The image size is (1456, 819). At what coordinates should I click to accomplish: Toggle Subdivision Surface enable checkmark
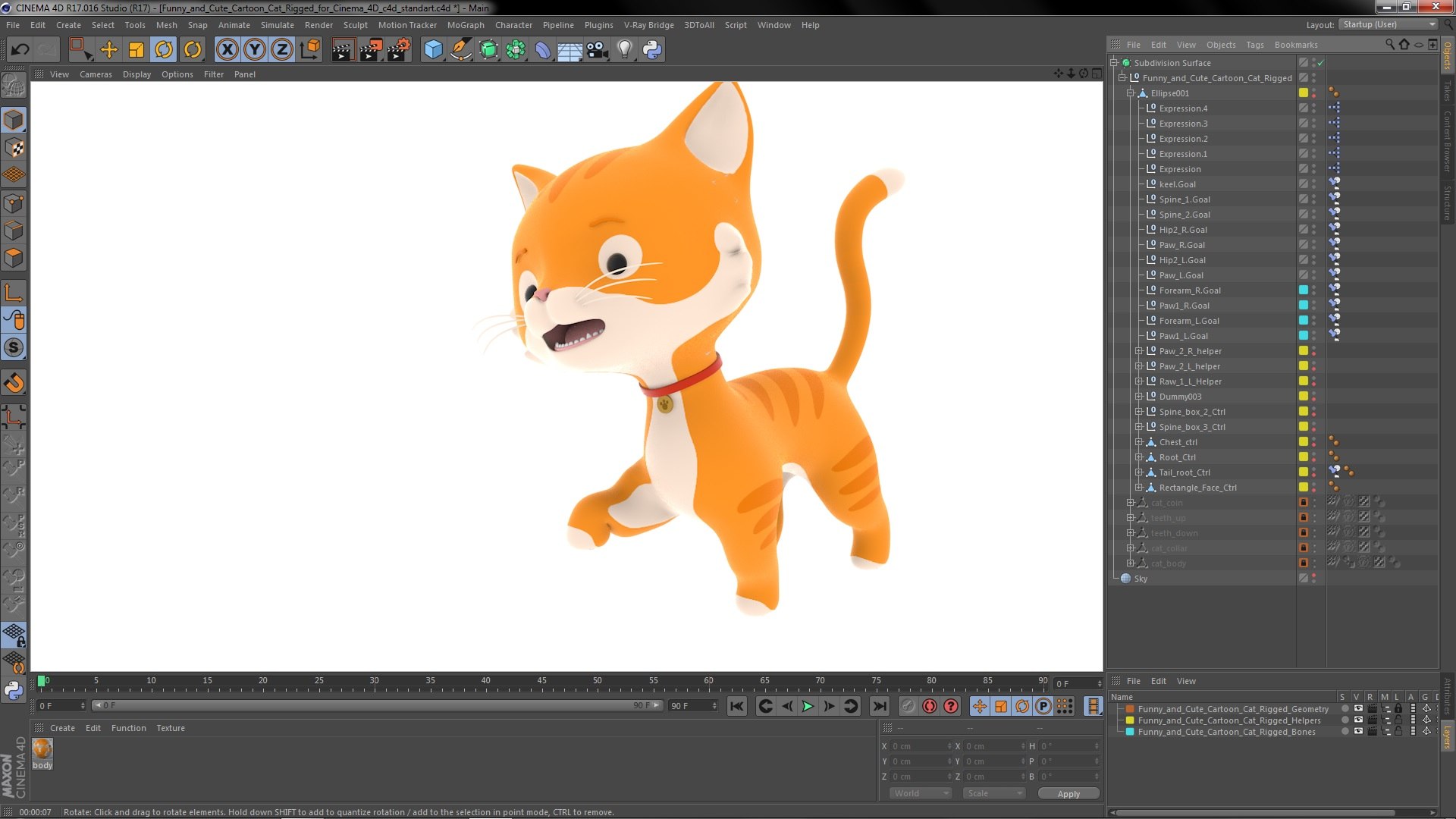point(1321,62)
